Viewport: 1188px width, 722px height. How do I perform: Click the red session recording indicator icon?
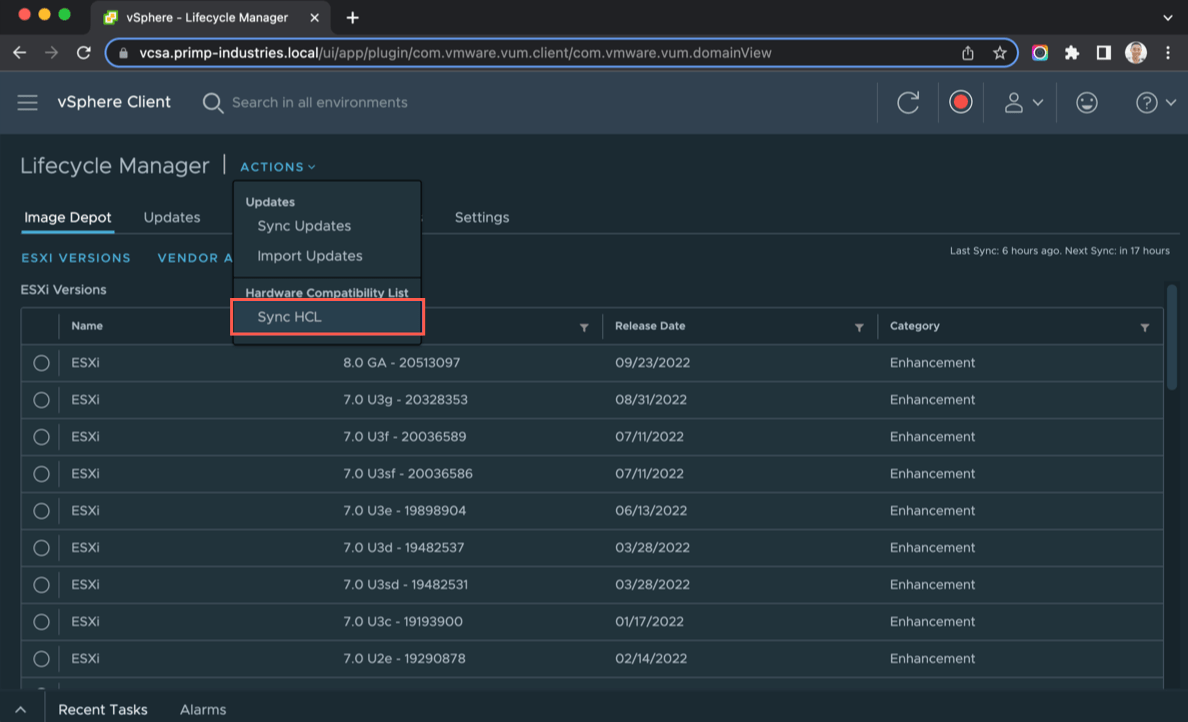[960, 101]
